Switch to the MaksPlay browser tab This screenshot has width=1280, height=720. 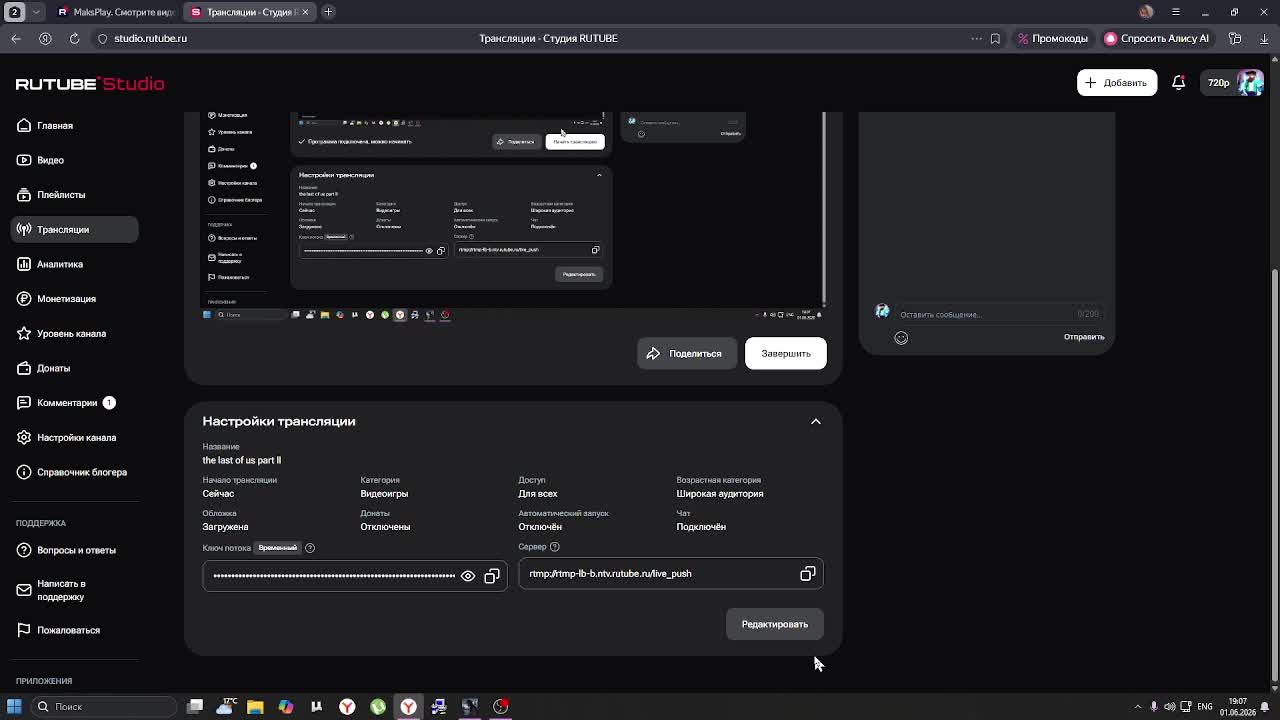tap(116, 12)
